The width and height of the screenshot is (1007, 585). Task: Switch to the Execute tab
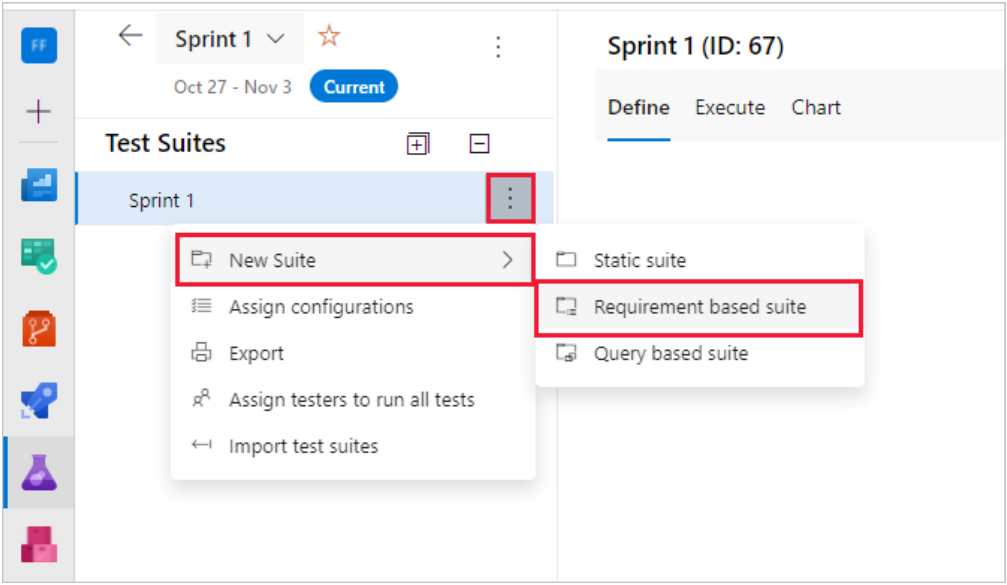click(730, 108)
